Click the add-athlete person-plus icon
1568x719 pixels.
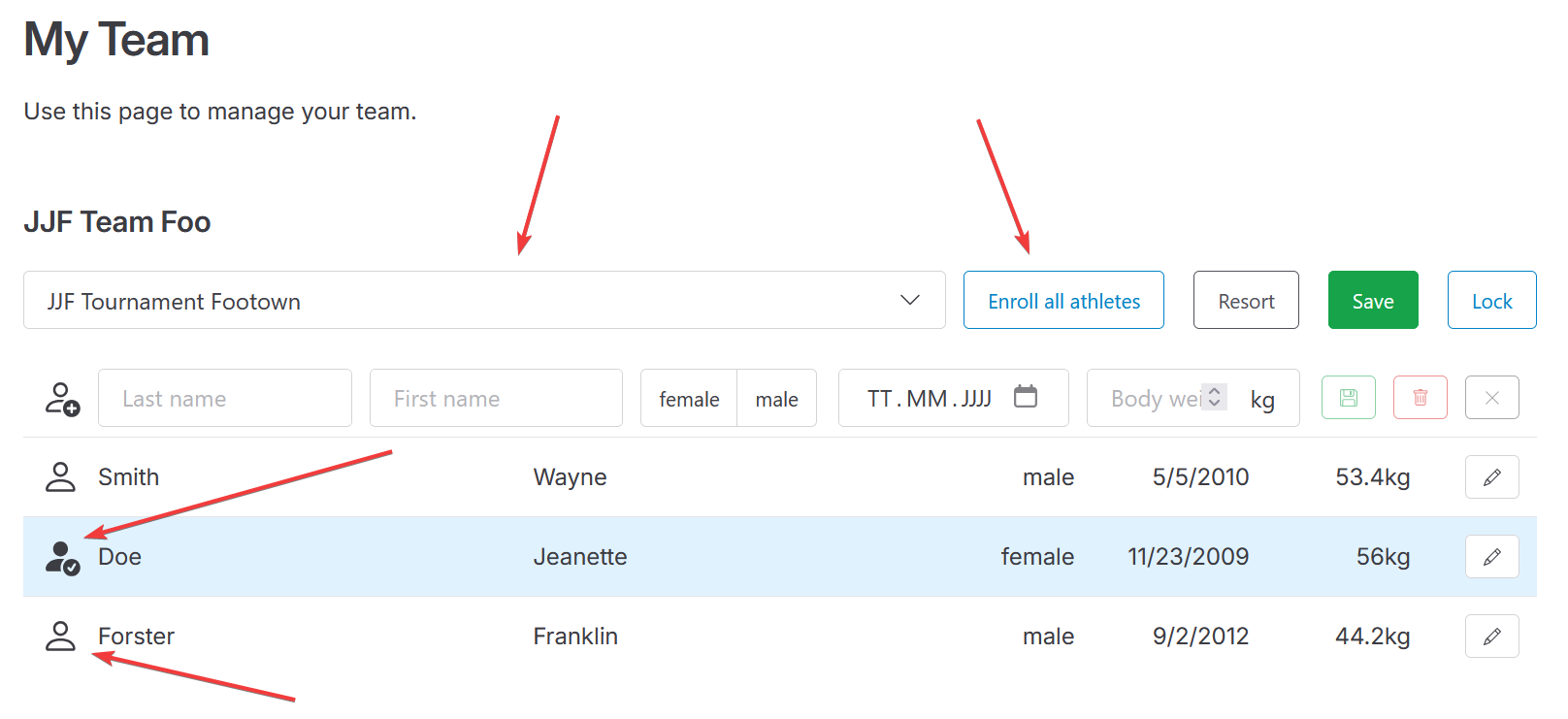pos(62,399)
